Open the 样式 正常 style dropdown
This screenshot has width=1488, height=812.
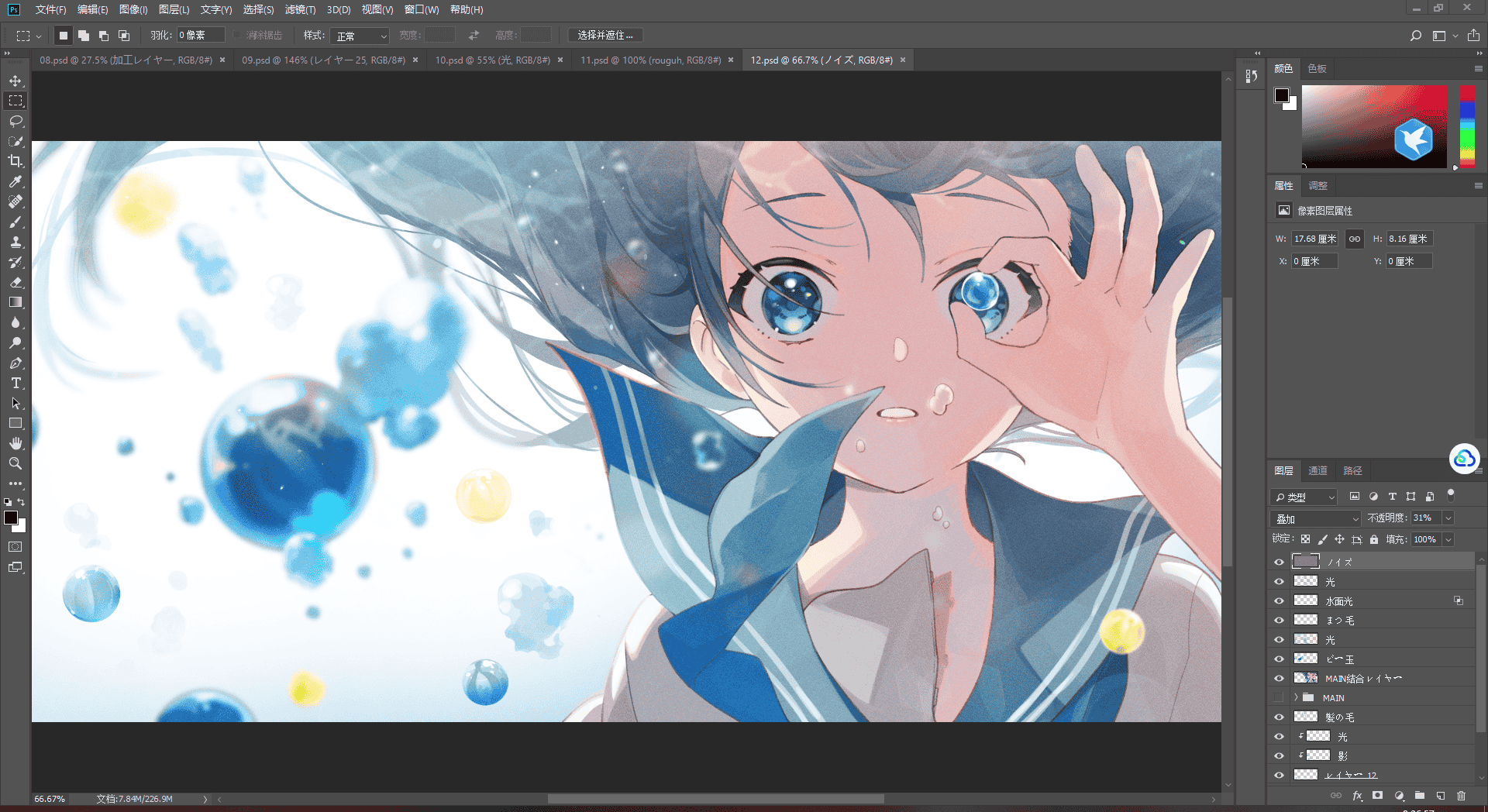pos(360,36)
